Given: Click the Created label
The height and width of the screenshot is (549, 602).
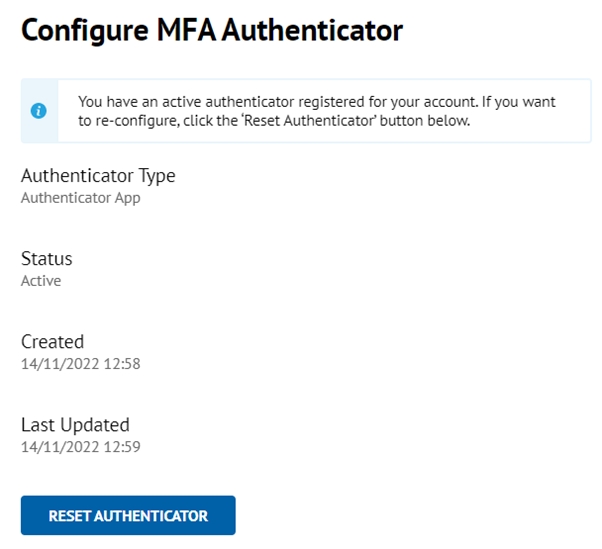Looking at the screenshot, I should click(x=52, y=342).
